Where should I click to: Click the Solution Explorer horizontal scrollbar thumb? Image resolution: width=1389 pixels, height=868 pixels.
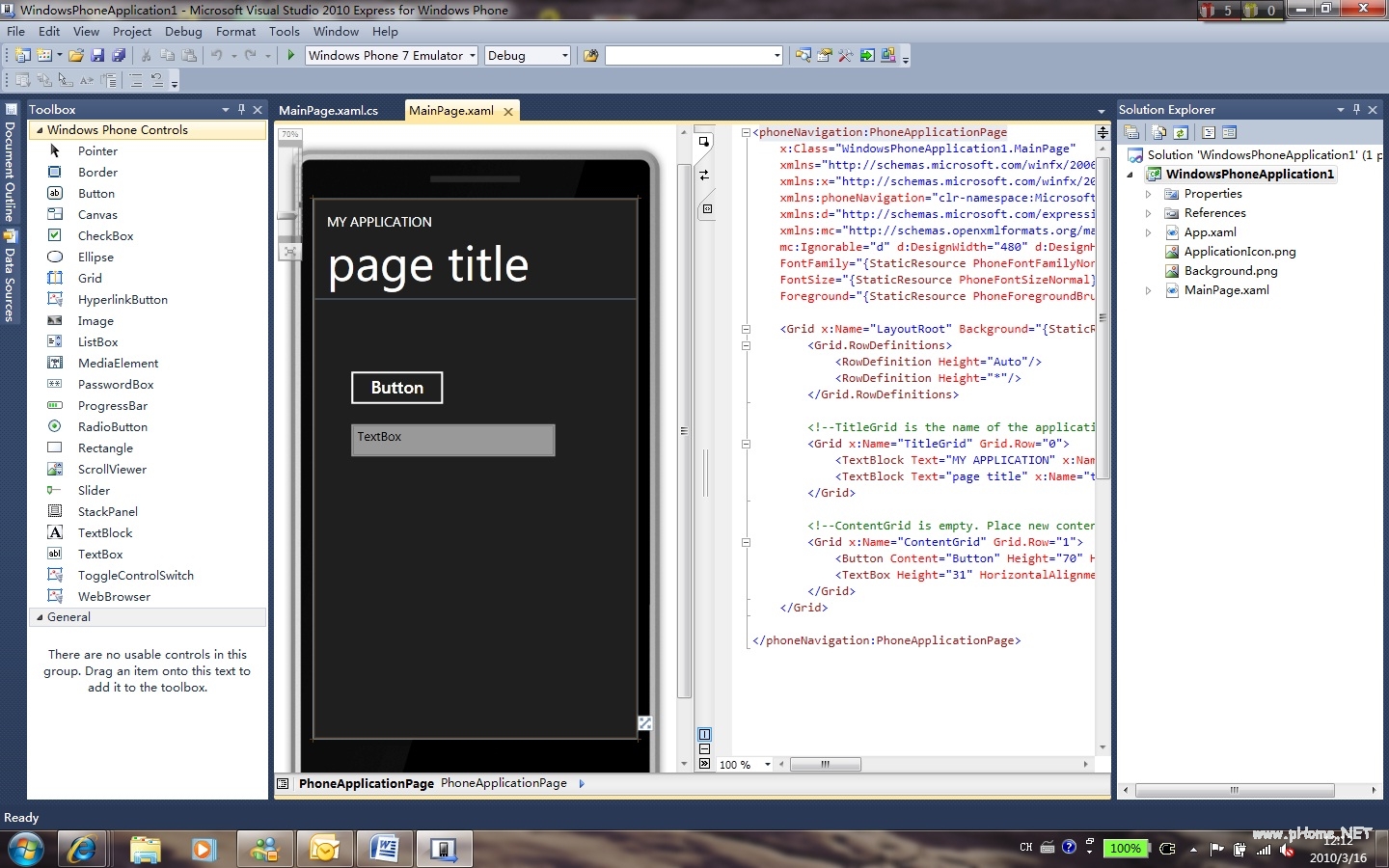[x=1235, y=790]
